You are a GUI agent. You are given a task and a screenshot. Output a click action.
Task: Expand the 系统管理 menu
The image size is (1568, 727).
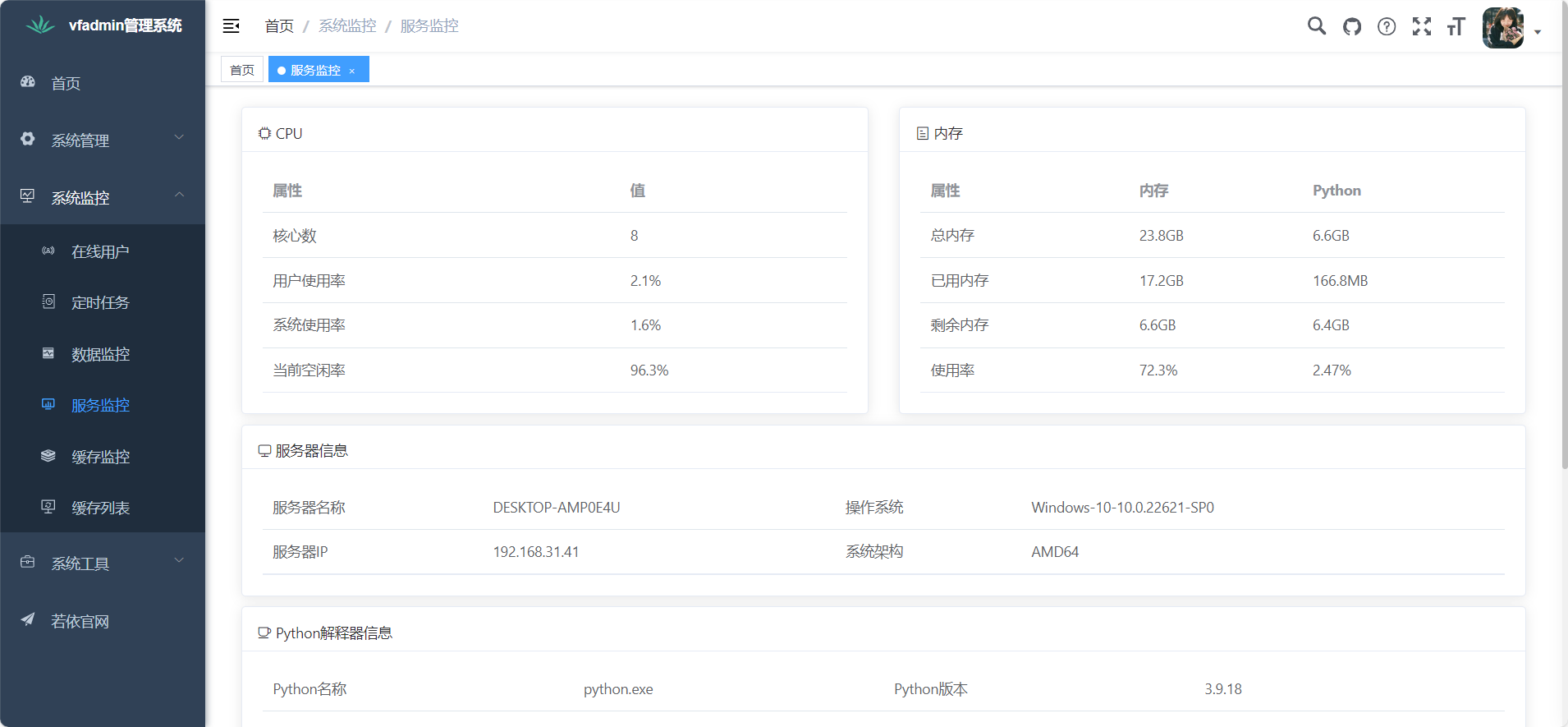(103, 140)
